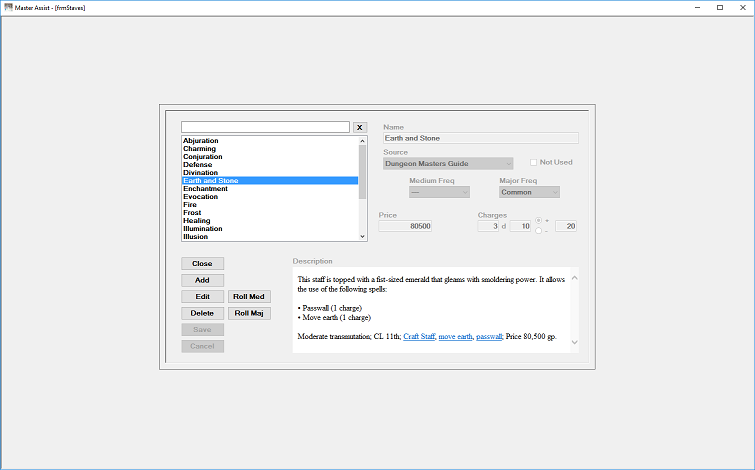
Task: Open the Craft Staff link in description
Action: tap(419, 337)
